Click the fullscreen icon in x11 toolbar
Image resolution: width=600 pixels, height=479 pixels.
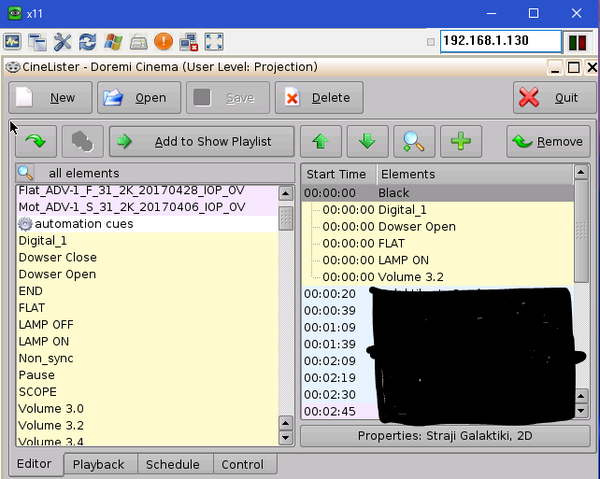[x=214, y=42]
